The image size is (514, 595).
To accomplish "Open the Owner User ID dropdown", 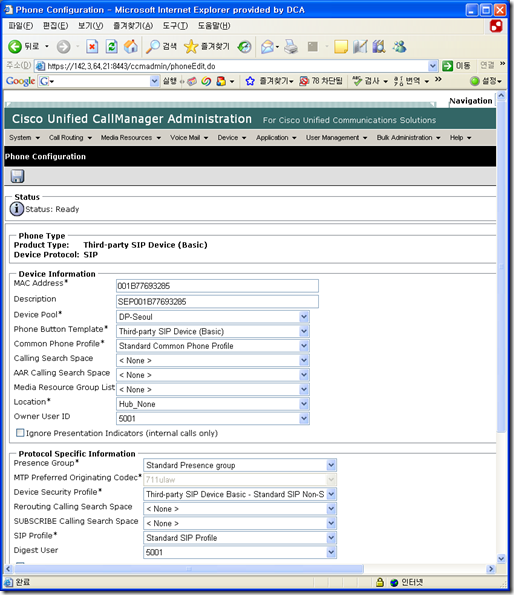I will (x=303, y=418).
